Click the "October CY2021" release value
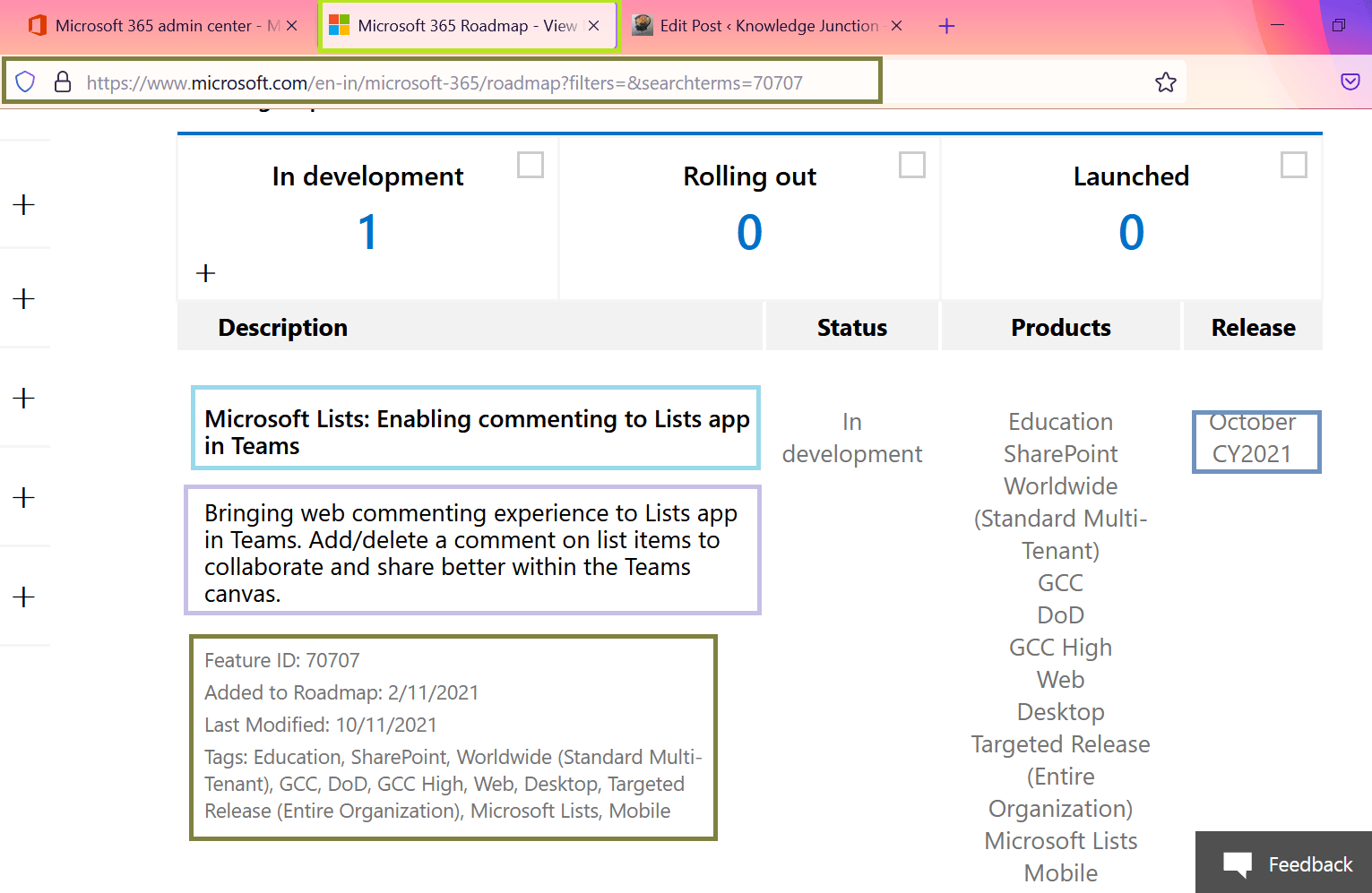 [1253, 438]
